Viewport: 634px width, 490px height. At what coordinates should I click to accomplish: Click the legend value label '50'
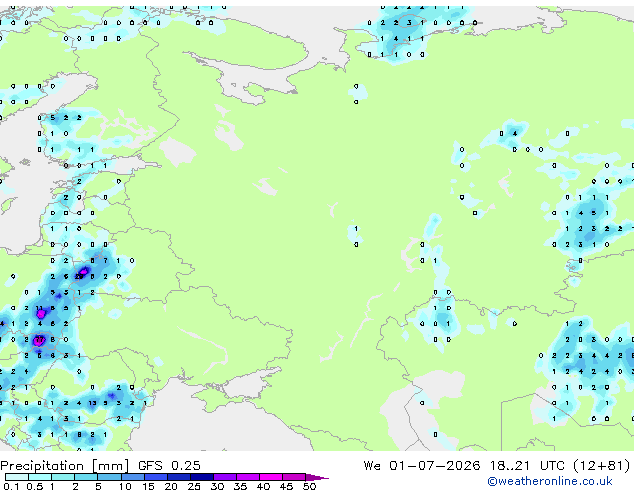click(309, 486)
